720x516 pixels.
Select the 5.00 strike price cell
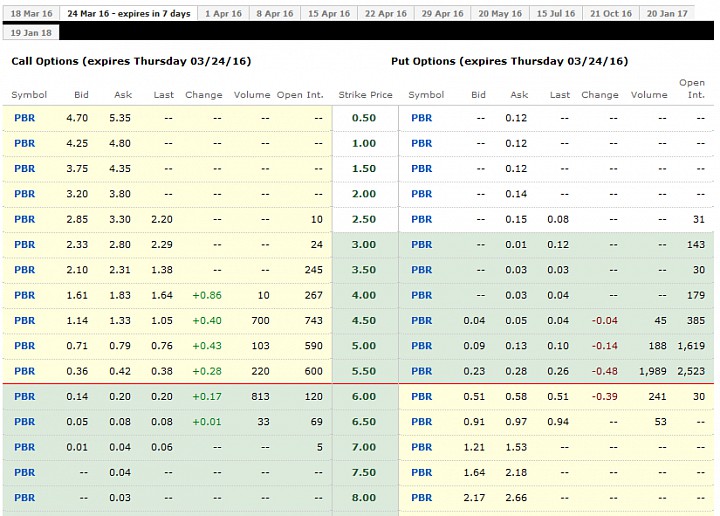tap(364, 346)
